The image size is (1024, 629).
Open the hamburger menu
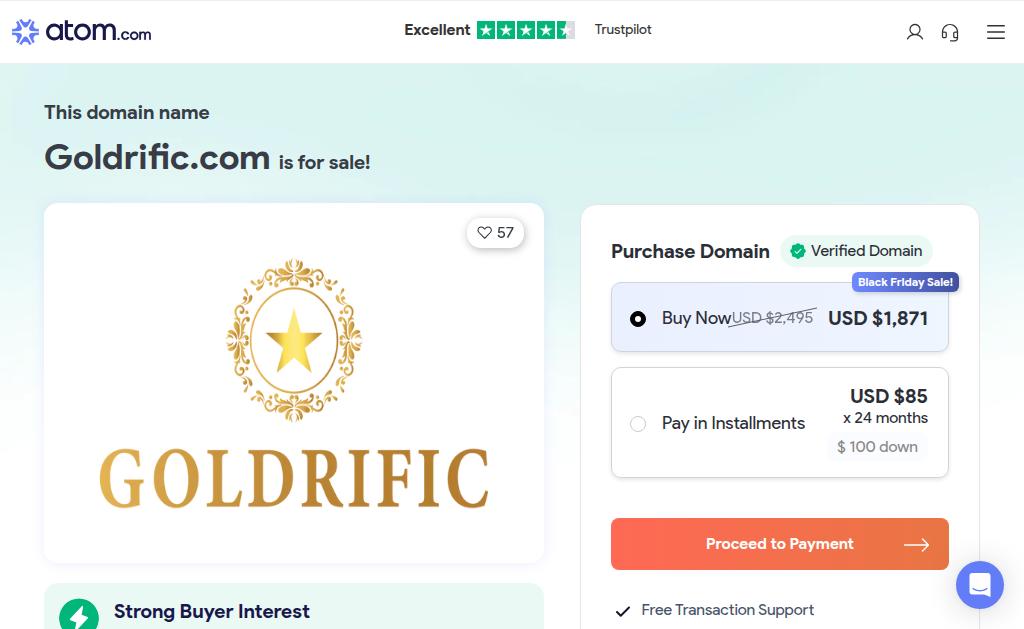click(x=995, y=32)
